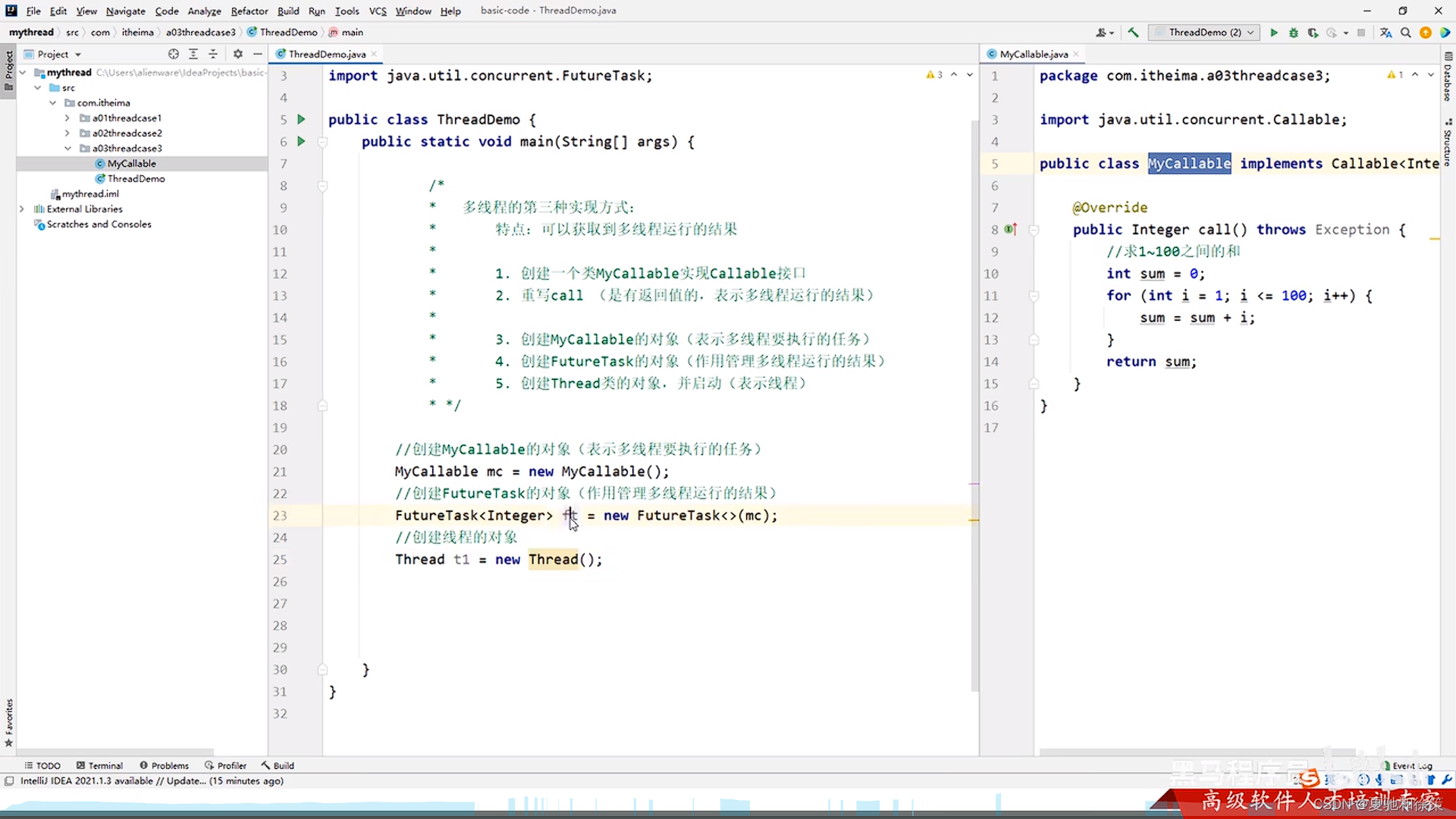
Task: Open Project panel settings gear
Action: [x=238, y=54]
